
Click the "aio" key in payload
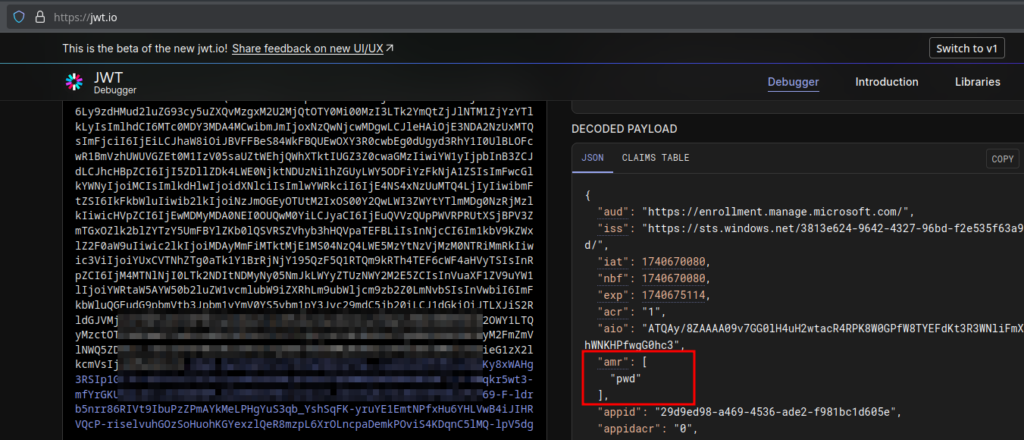(x=614, y=328)
